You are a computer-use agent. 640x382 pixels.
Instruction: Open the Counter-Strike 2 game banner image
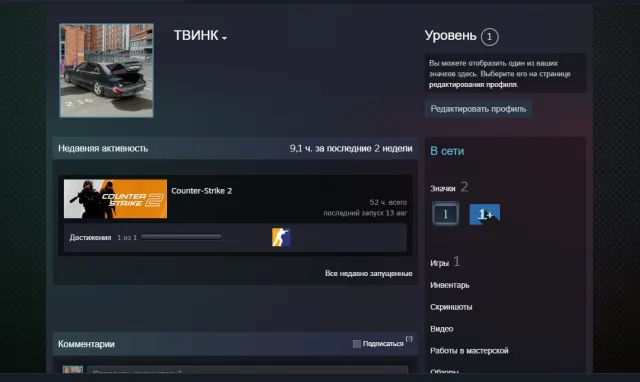pos(115,199)
